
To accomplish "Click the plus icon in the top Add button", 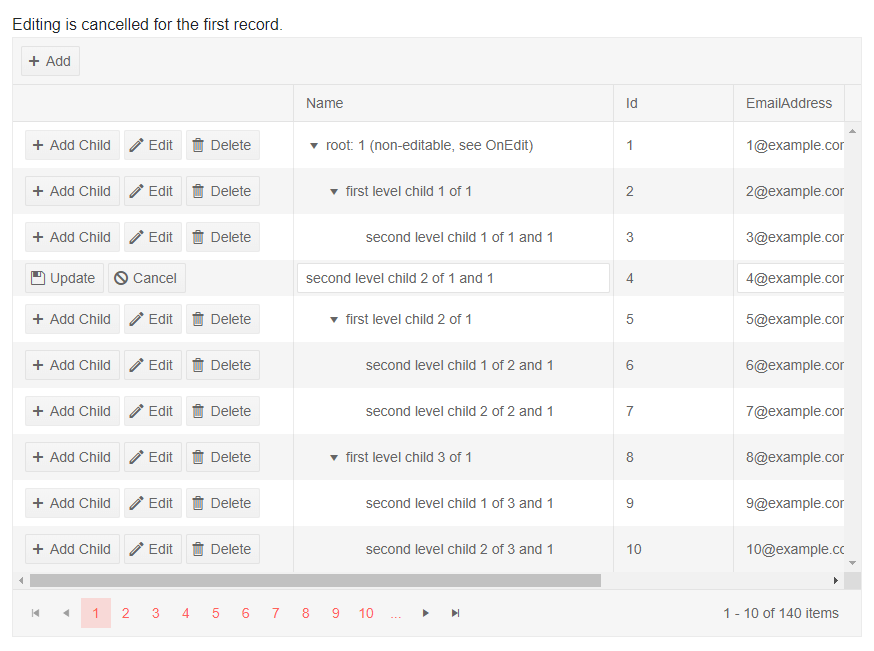I will pyautogui.click(x=35, y=61).
